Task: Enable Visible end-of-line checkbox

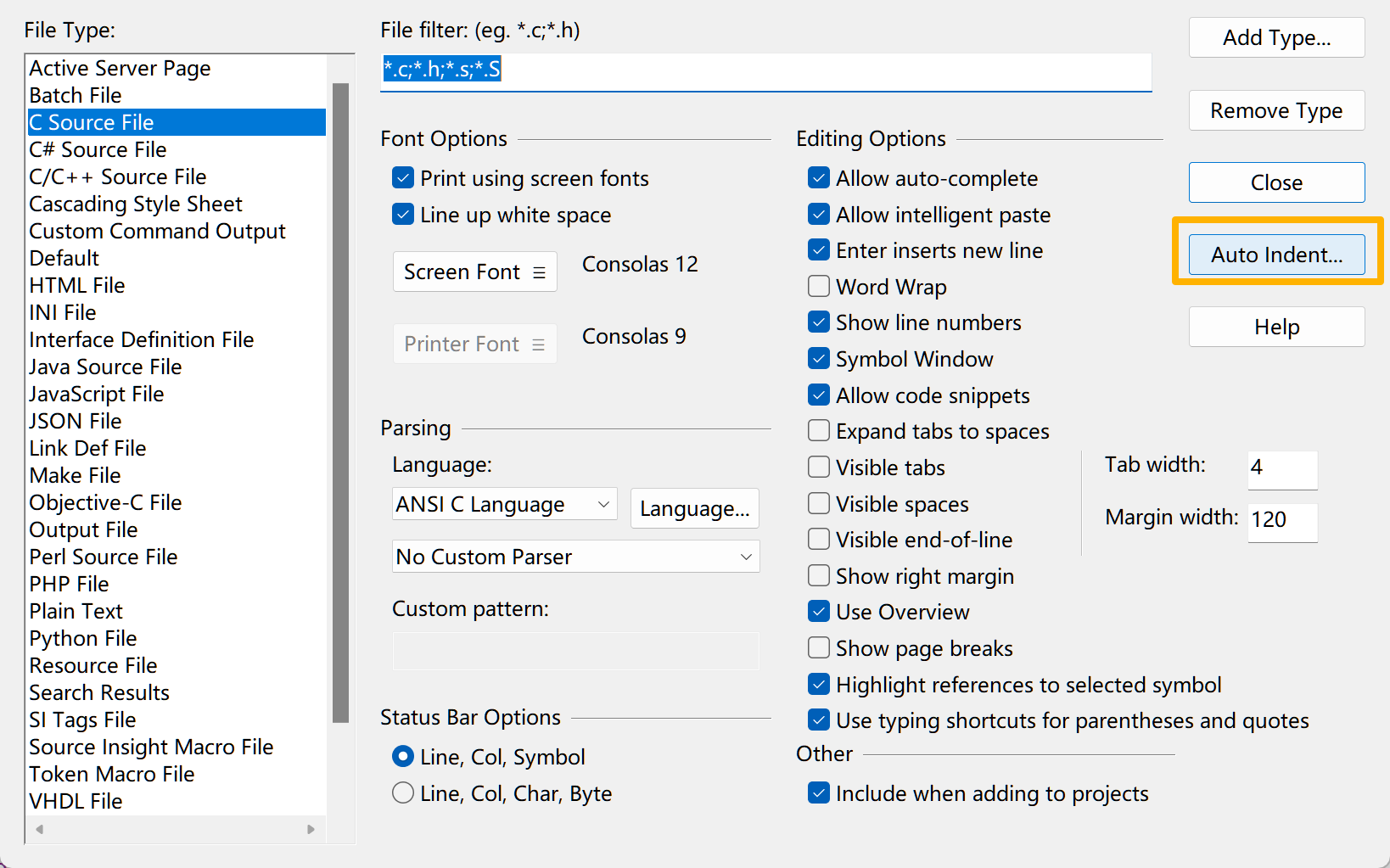Action: tap(819, 540)
